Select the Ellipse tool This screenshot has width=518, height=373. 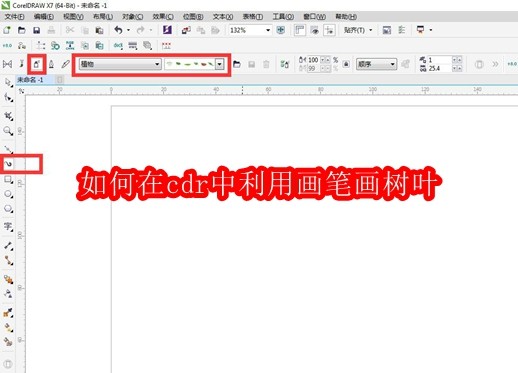[8, 194]
